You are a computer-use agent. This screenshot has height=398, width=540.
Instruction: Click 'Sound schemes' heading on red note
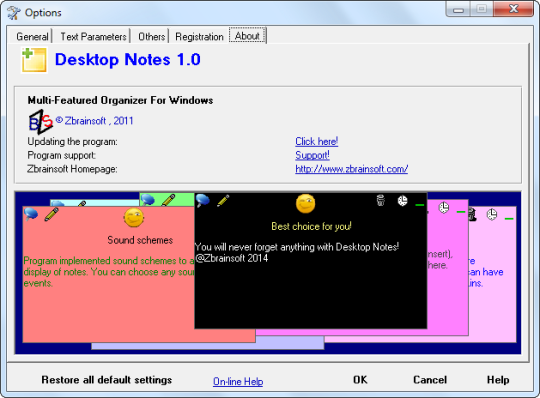click(x=140, y=240)
